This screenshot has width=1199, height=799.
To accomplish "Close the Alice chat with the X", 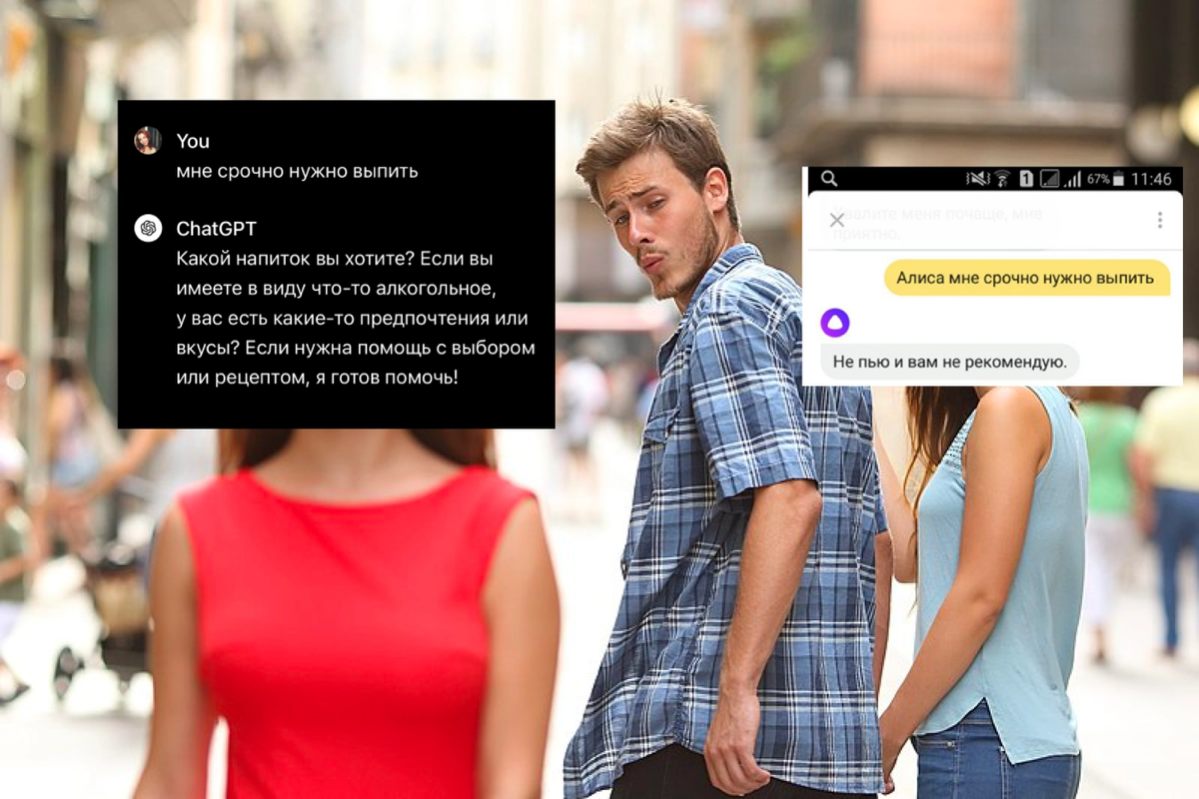I will click(x=837, y=220).
